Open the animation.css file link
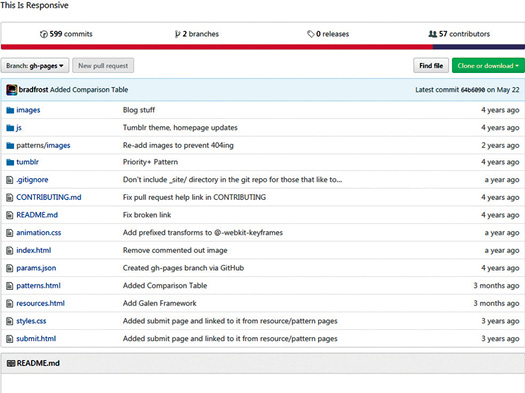This screenshot has width=525, height=393. [39, 233]
